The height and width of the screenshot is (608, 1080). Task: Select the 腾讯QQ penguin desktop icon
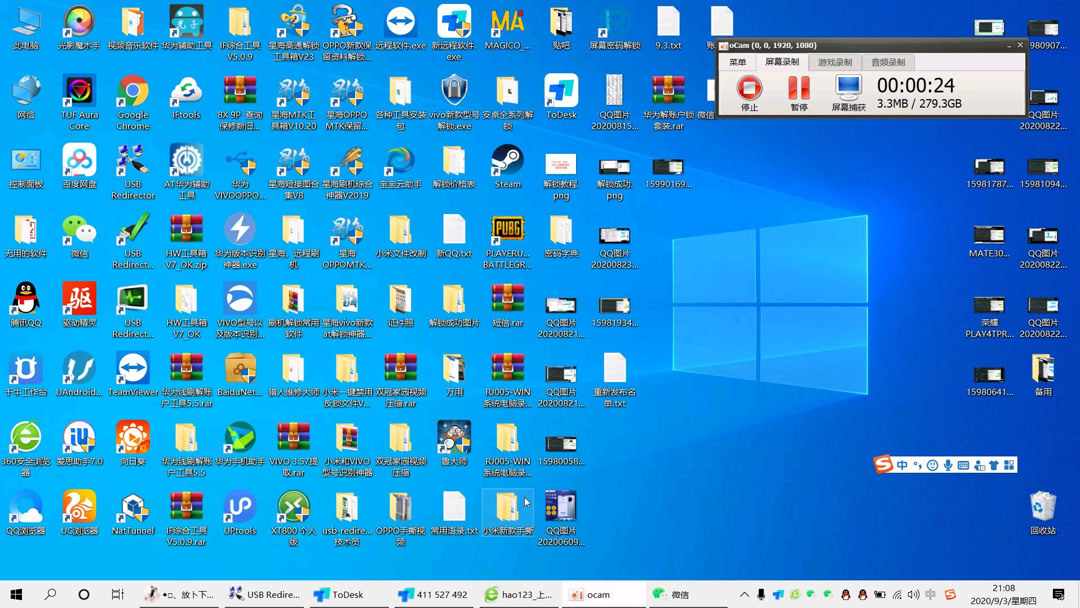(x=26, y=304)
